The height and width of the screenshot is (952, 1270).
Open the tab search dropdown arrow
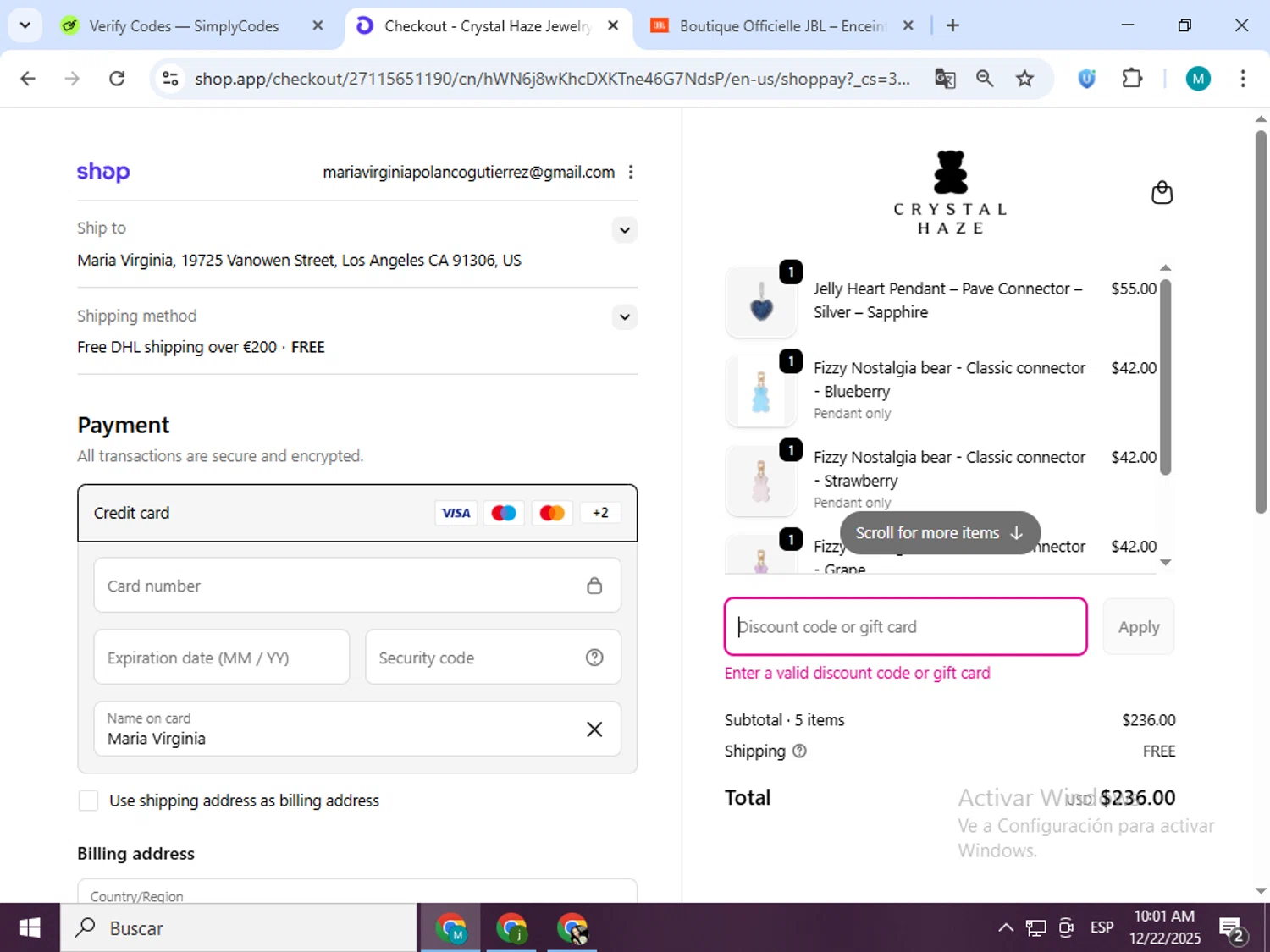pyautogui.click(x=25, y=25)
